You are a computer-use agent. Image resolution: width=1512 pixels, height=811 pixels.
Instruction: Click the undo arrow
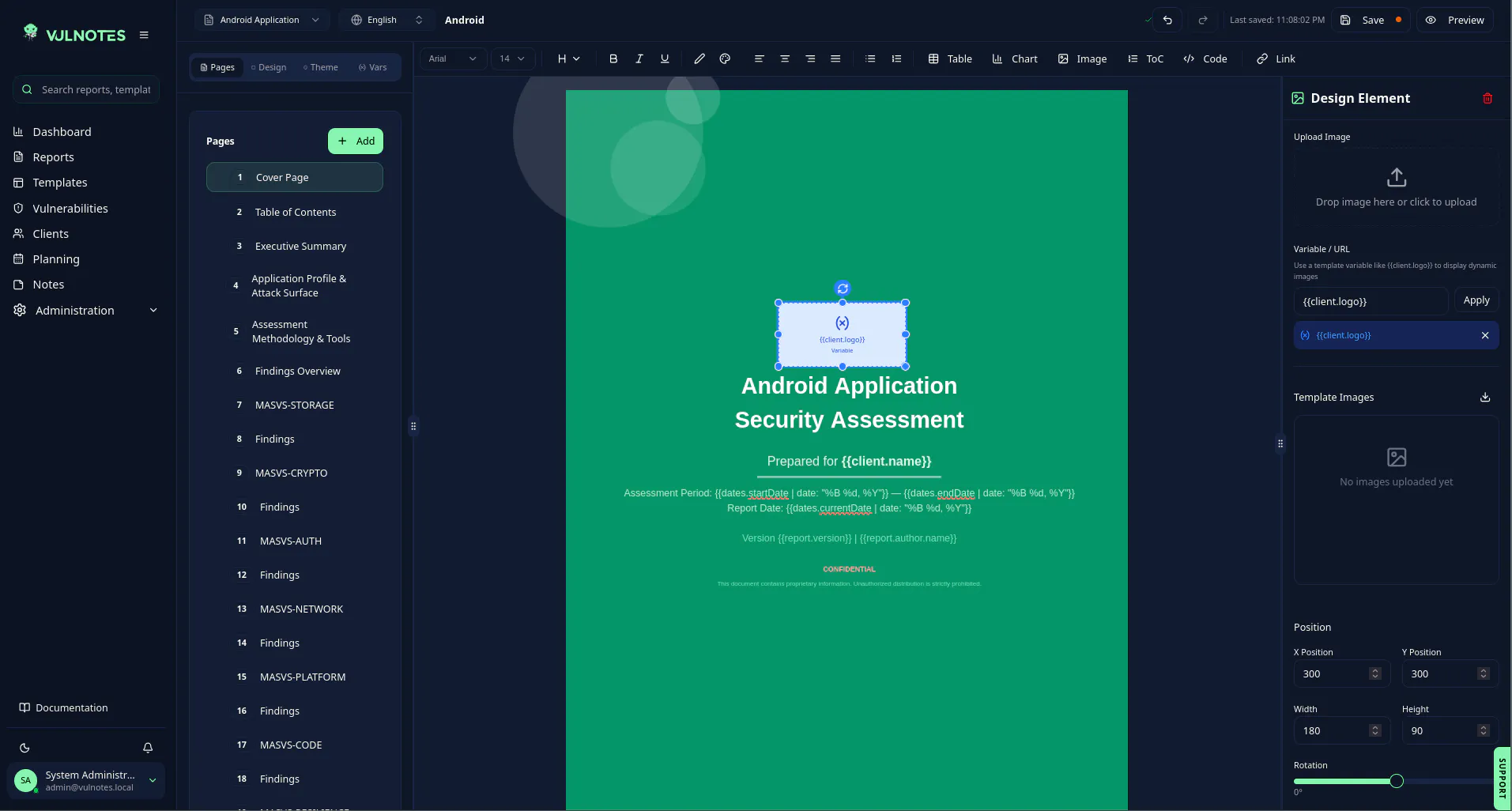pyautogui.click(x=1167, y=20)
